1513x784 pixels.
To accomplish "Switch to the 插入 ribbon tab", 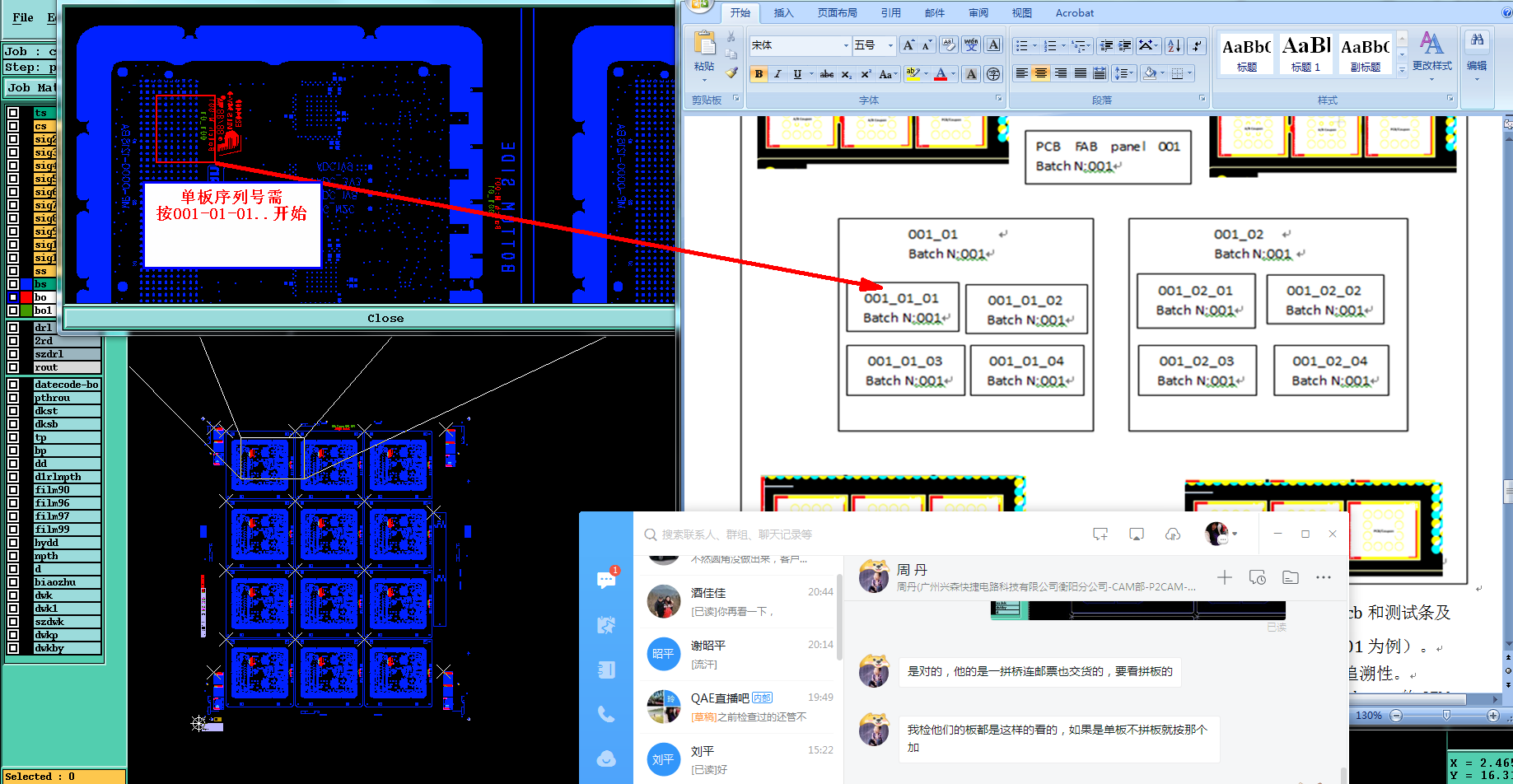I will [783, 13].
